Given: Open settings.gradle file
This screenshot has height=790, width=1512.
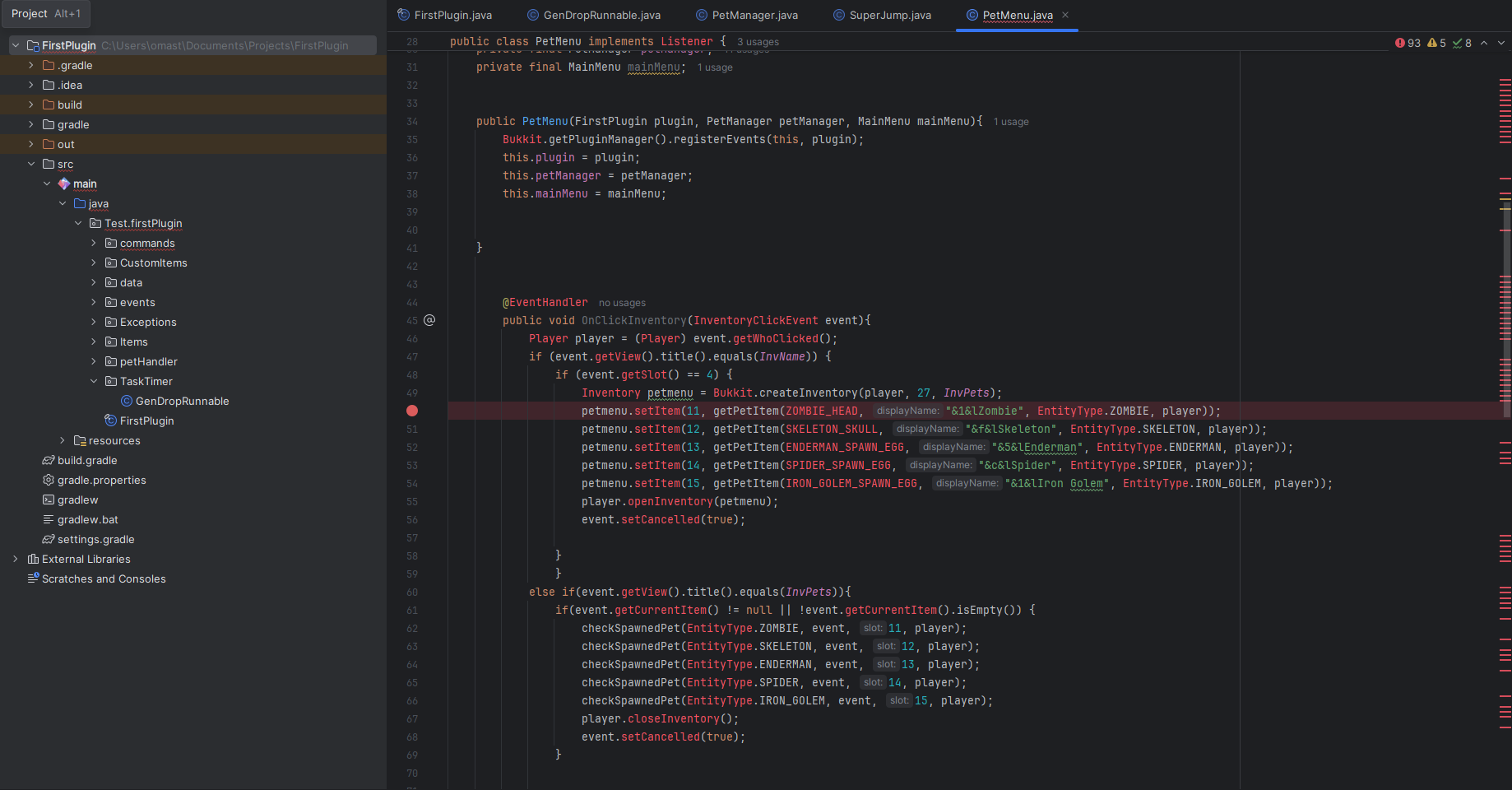Looking at the screenshot, I should coord(95,539).
